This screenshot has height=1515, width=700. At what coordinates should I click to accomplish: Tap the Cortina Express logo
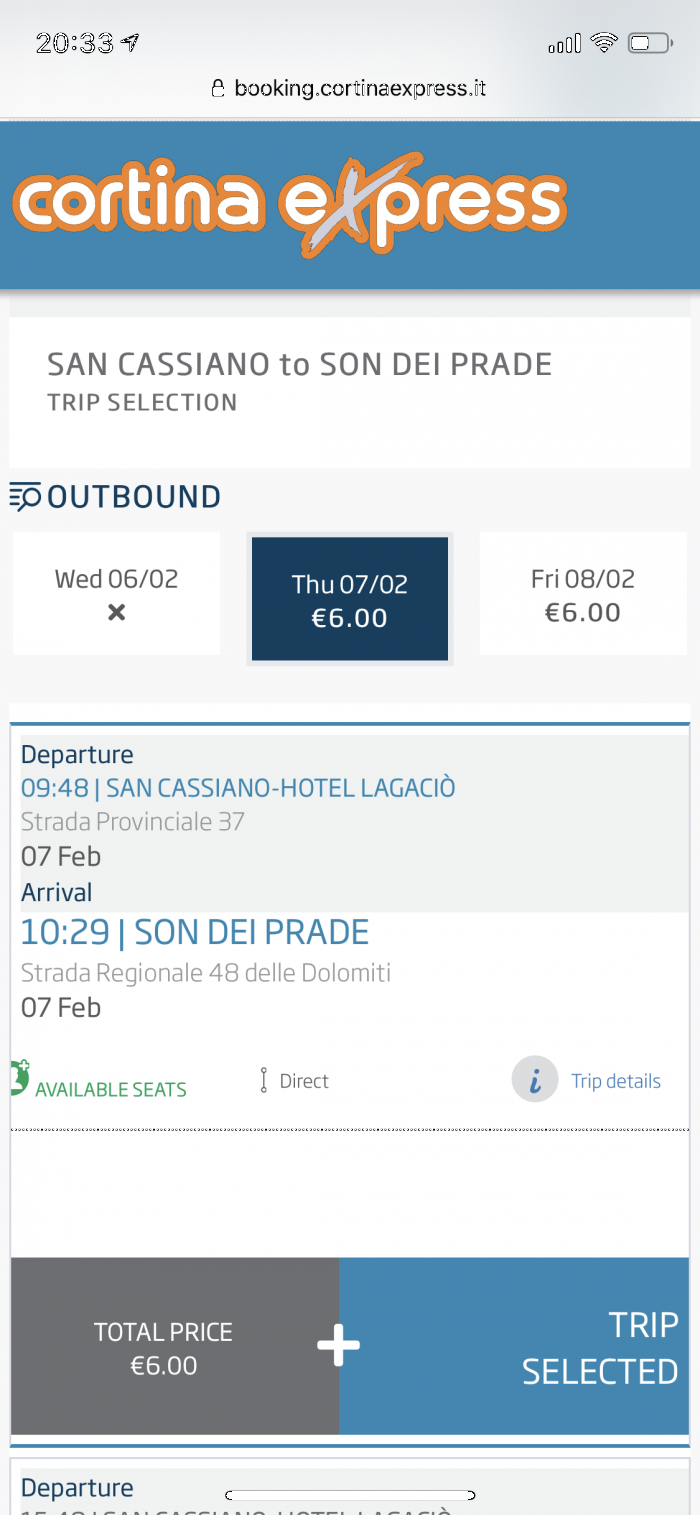pos(290,203)
